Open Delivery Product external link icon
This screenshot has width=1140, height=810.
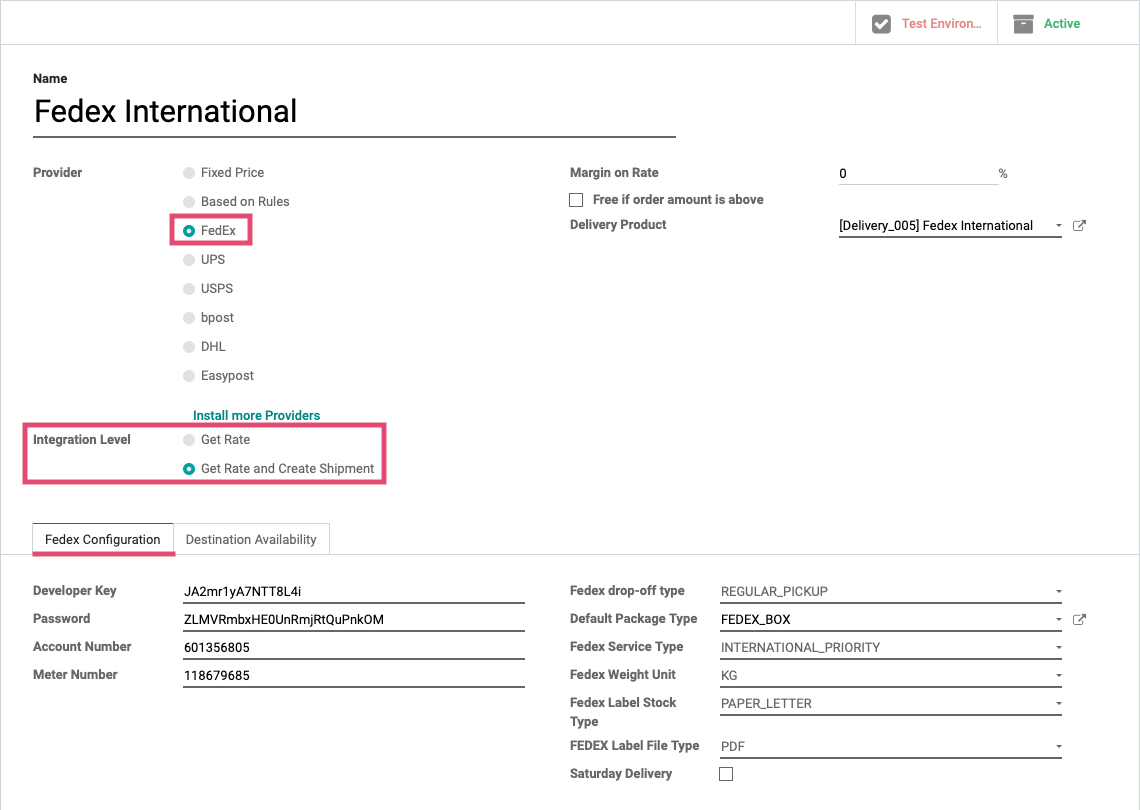1080,225
